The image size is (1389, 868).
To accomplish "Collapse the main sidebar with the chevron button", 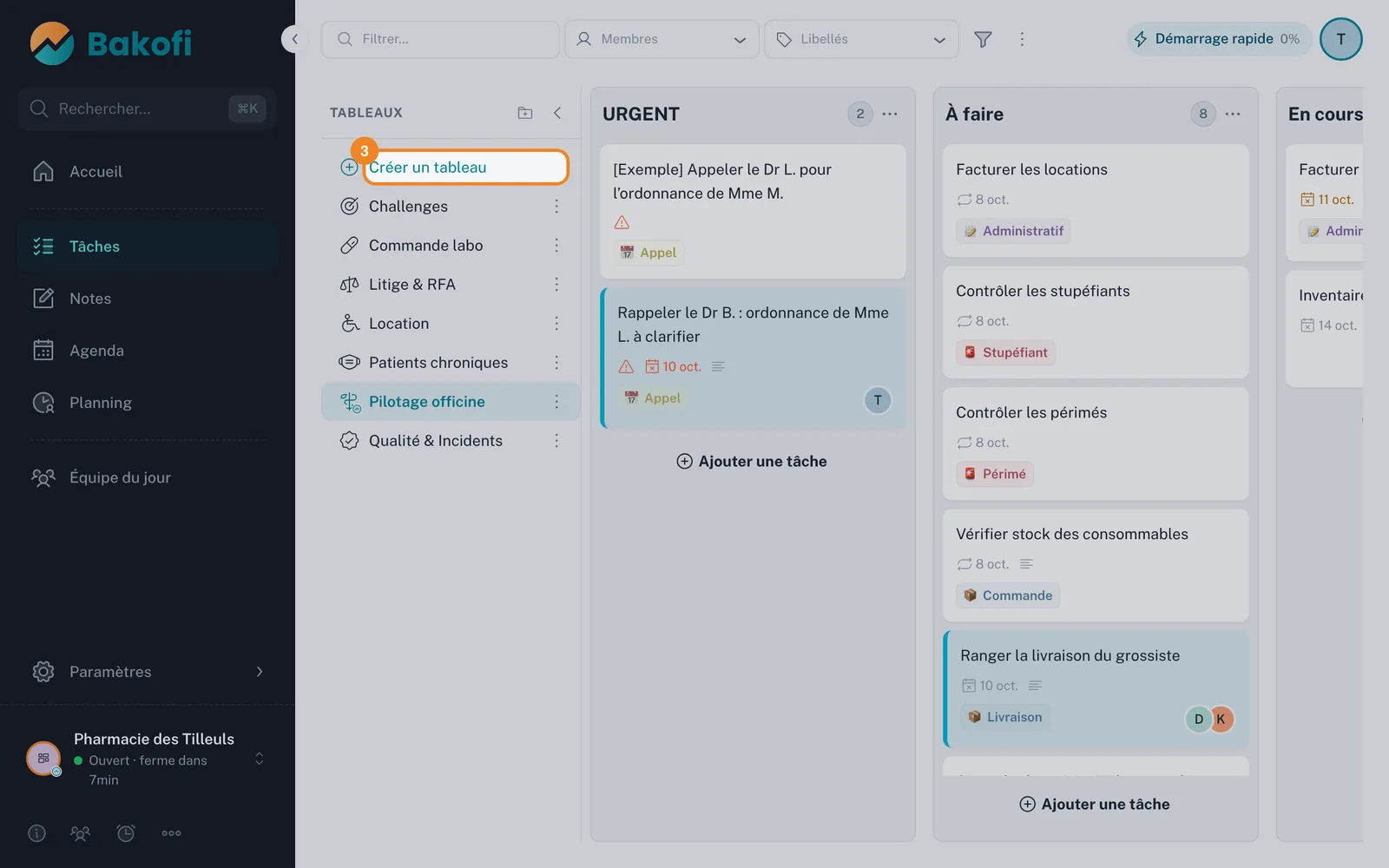I will tap(295, 39).
